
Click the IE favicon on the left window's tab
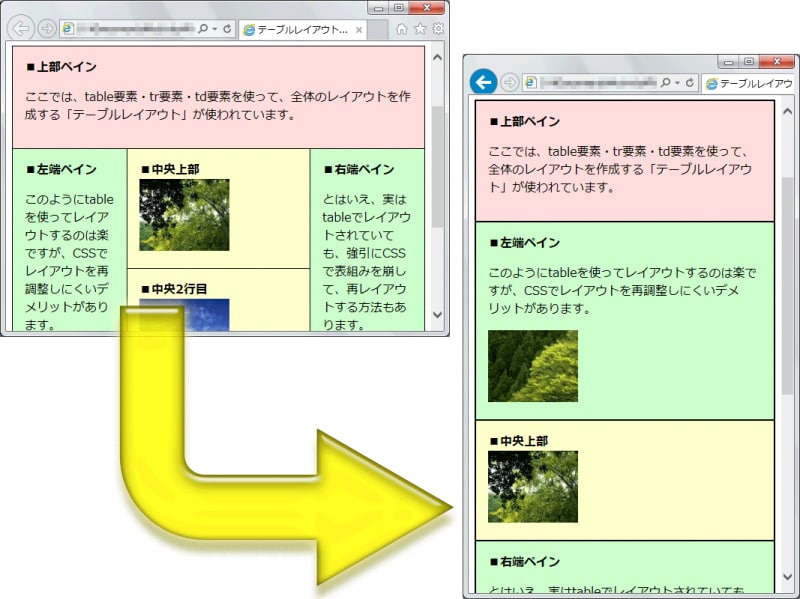coord(249,28)
